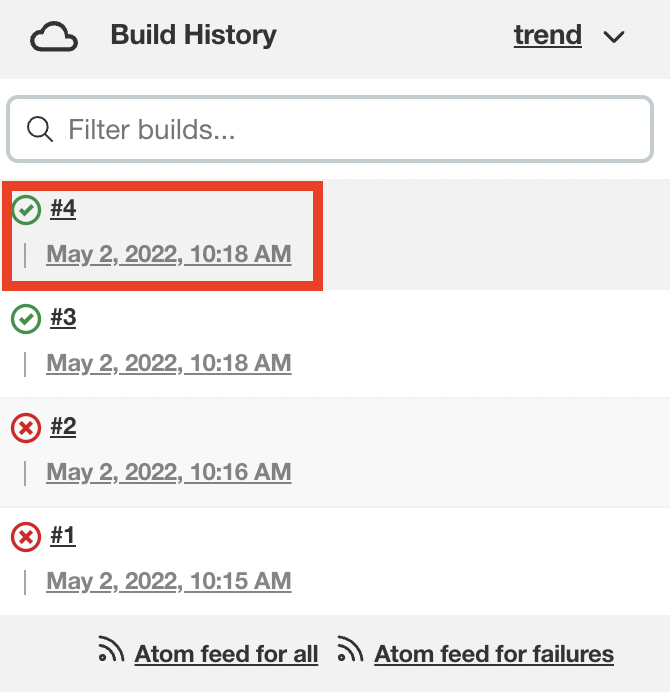Viewport: 672px width, 692px height.
Task: Click the RSS icon for Atom feed all
Action: tap(111, 649)
